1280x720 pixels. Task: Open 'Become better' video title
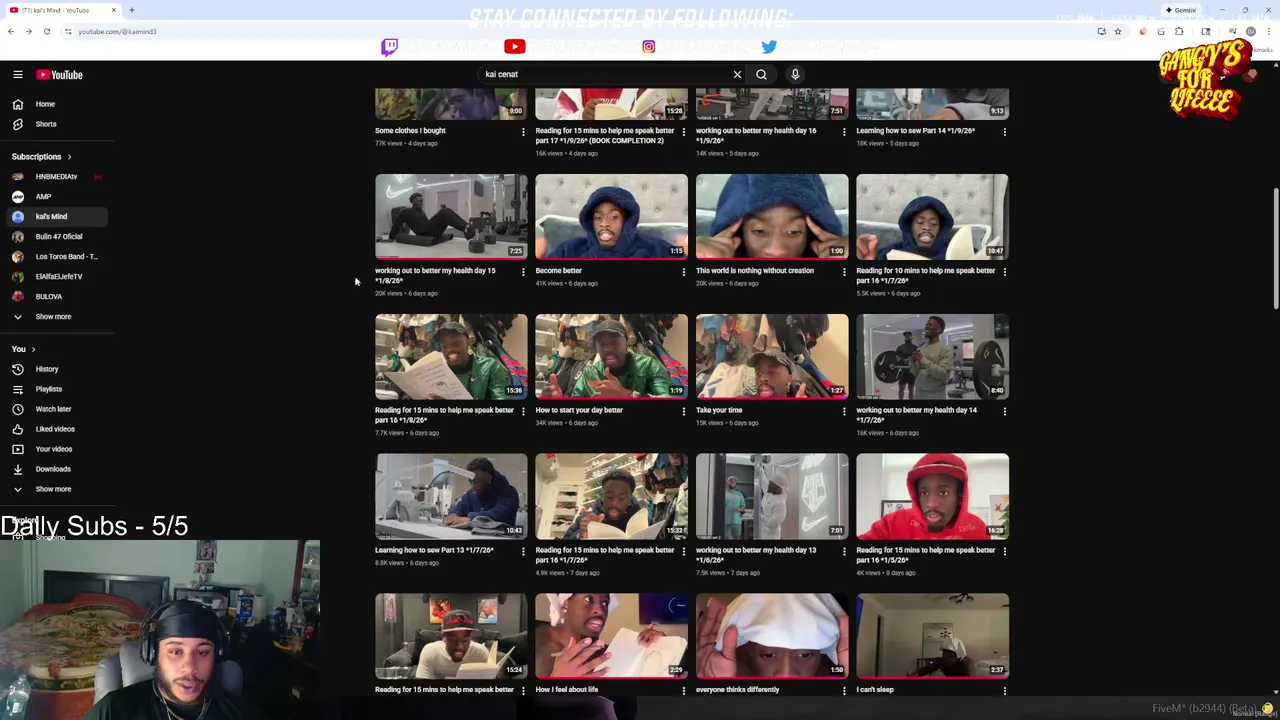tap(558, 270)
